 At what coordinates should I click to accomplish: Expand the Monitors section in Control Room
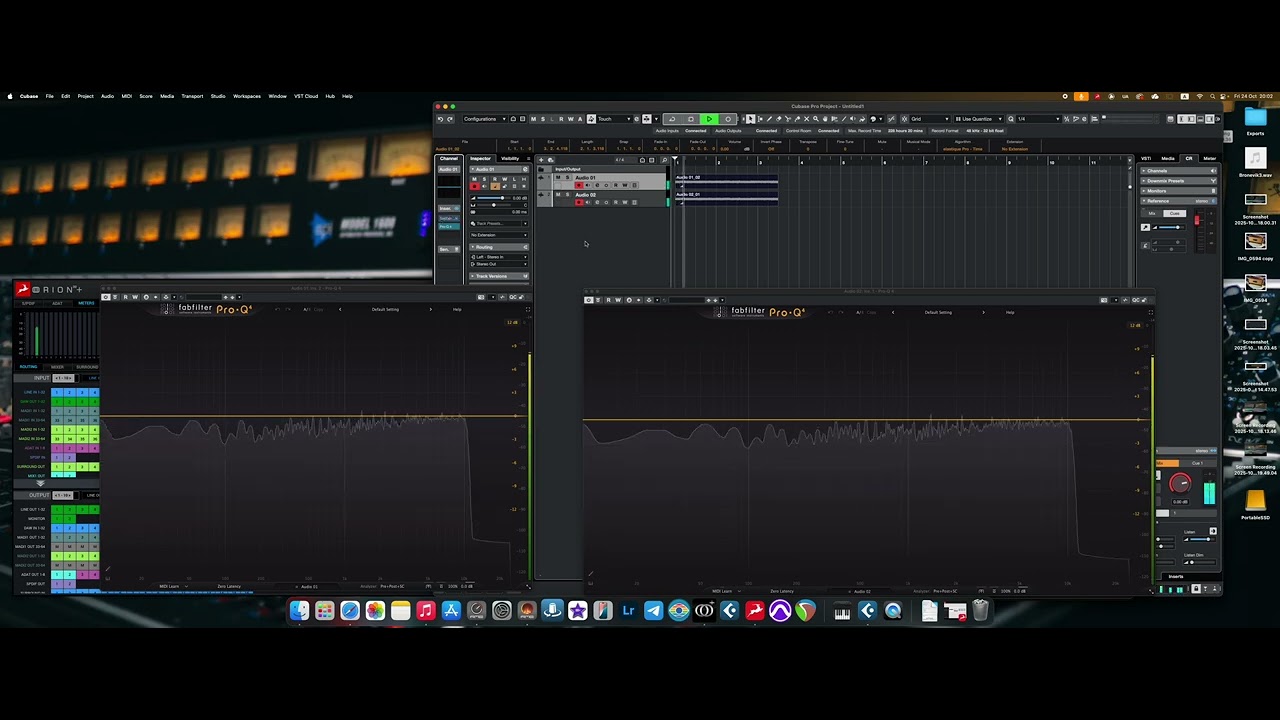point(1179,191)
